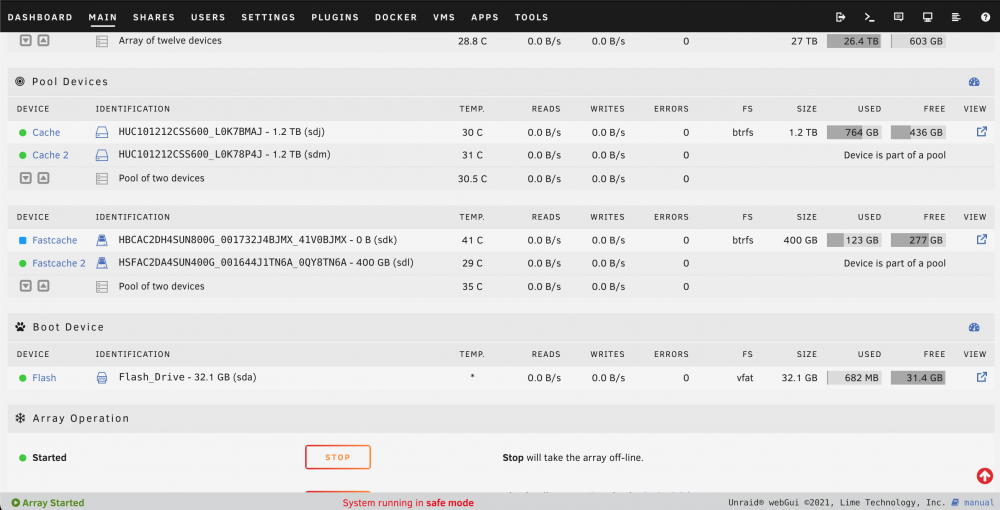The height and width of the screenshot is (510, 1000).
Task: Click the vfat filesystem cell
Action: point(745,378)
